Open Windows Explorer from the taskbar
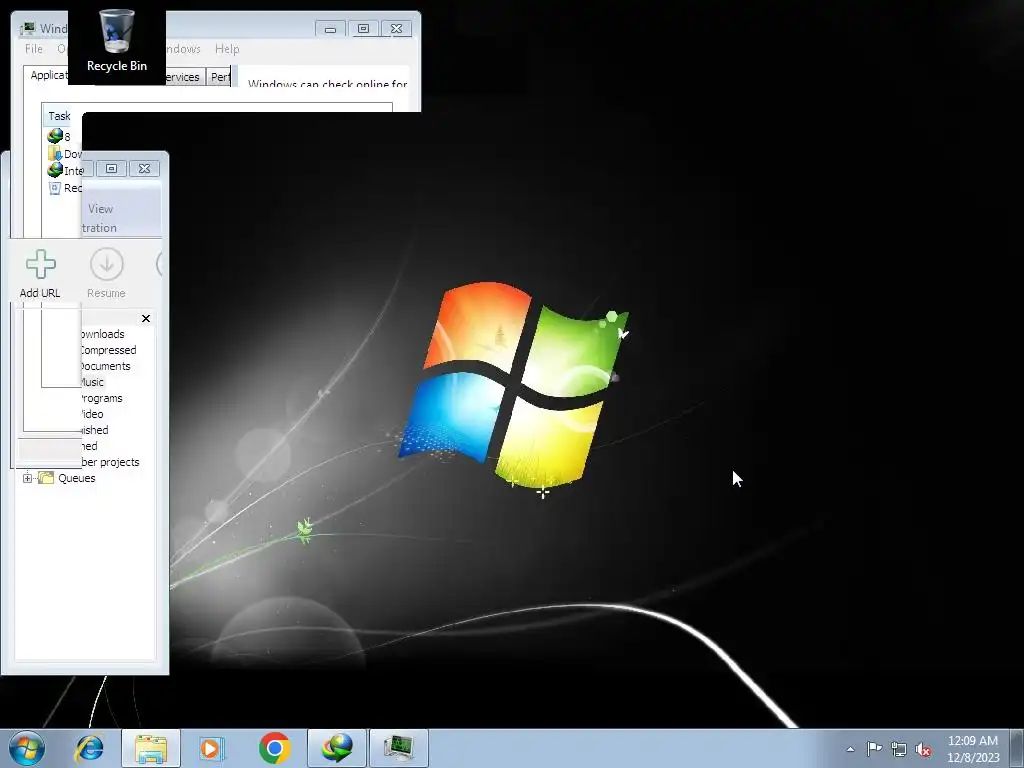1024x768 pixels. 151,748
